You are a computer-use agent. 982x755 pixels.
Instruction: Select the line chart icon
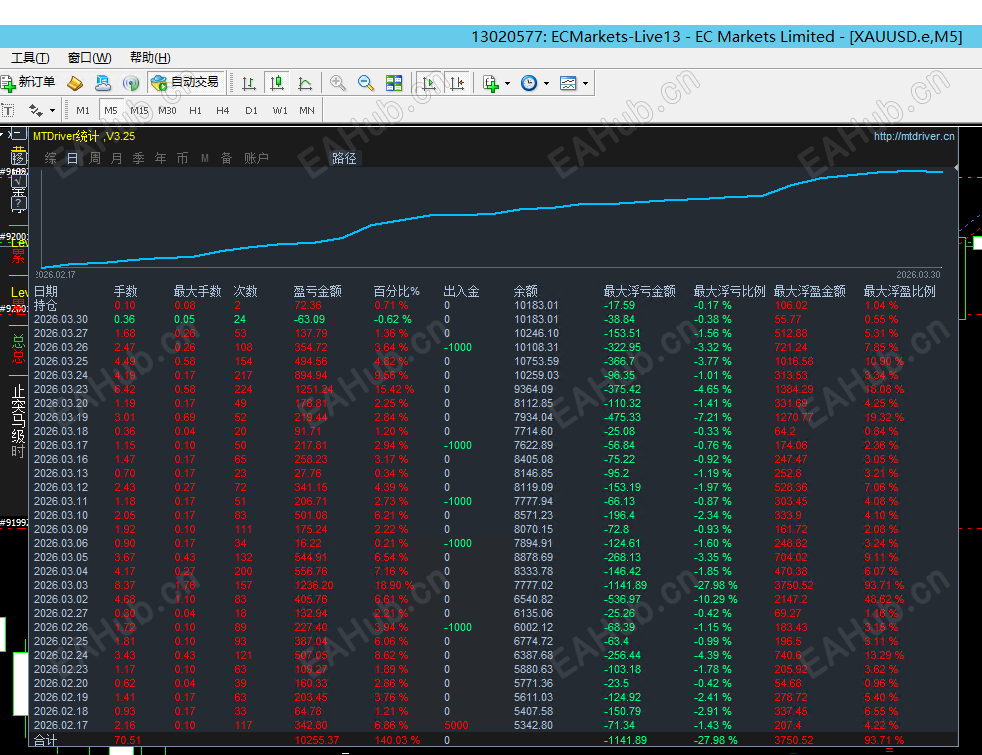[x=305, y=83]
